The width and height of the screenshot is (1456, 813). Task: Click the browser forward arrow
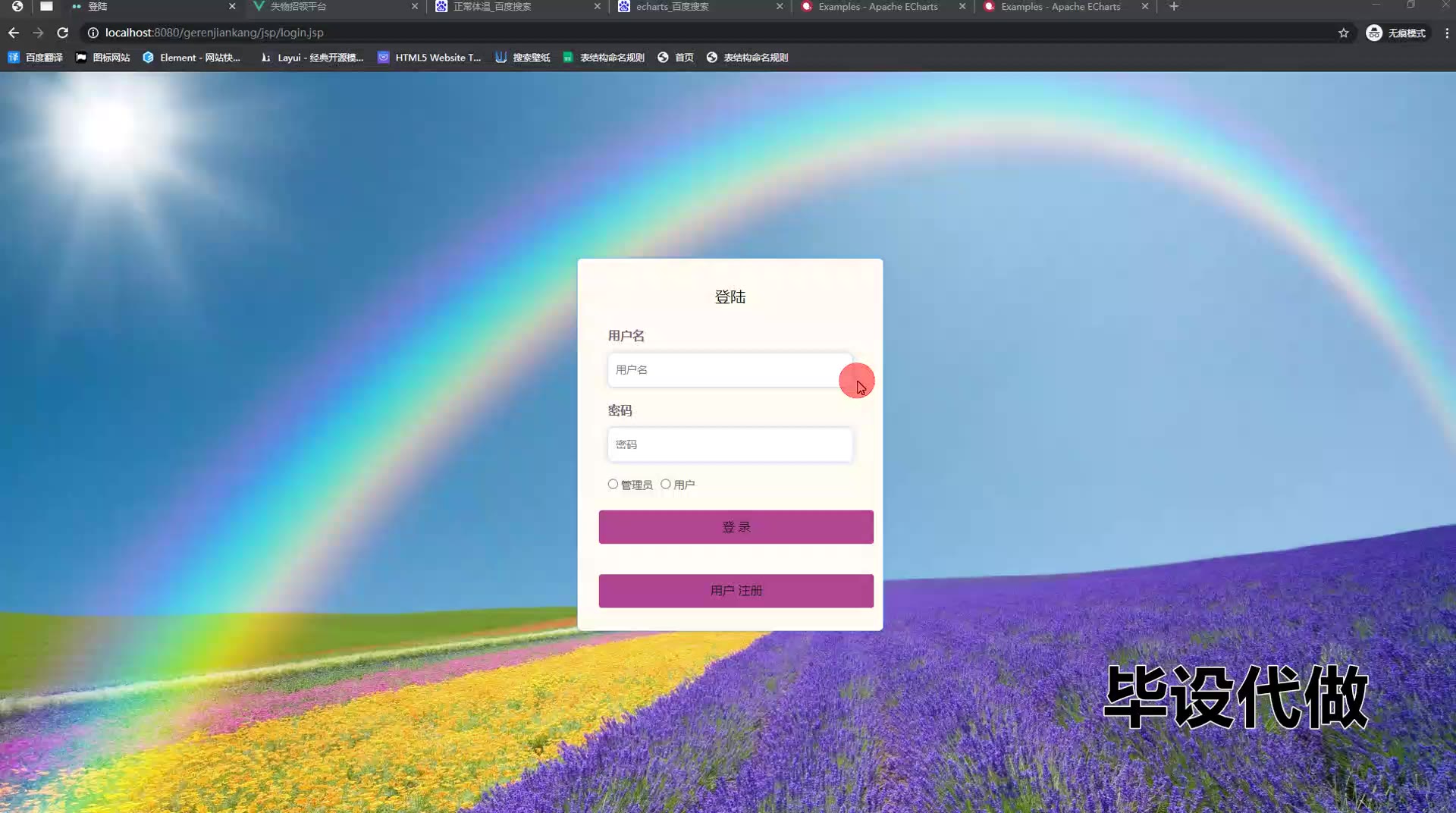coord(38,33)
